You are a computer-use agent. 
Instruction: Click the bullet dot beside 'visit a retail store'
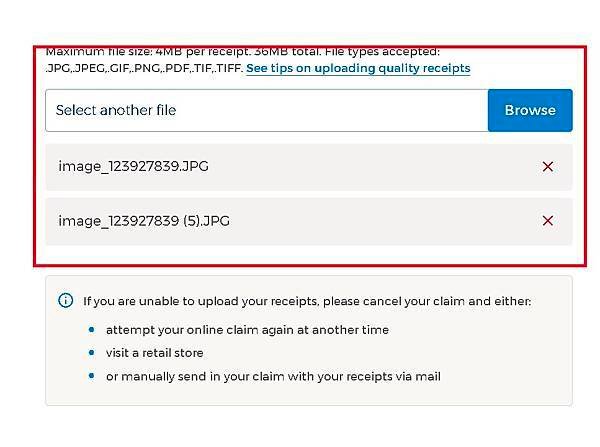click(91, 352)
